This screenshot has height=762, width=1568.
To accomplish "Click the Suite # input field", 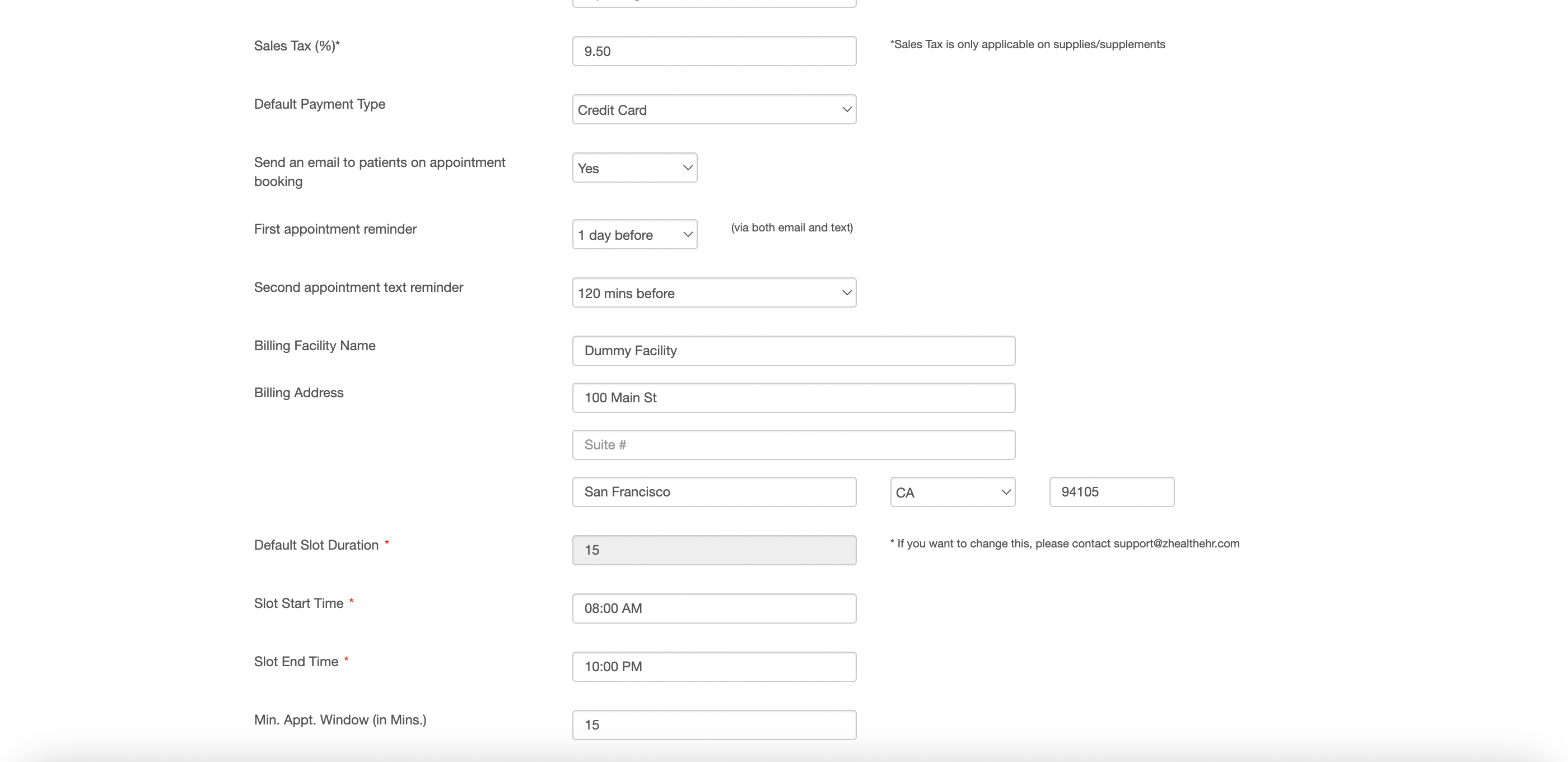I will (x=794, y=445).
